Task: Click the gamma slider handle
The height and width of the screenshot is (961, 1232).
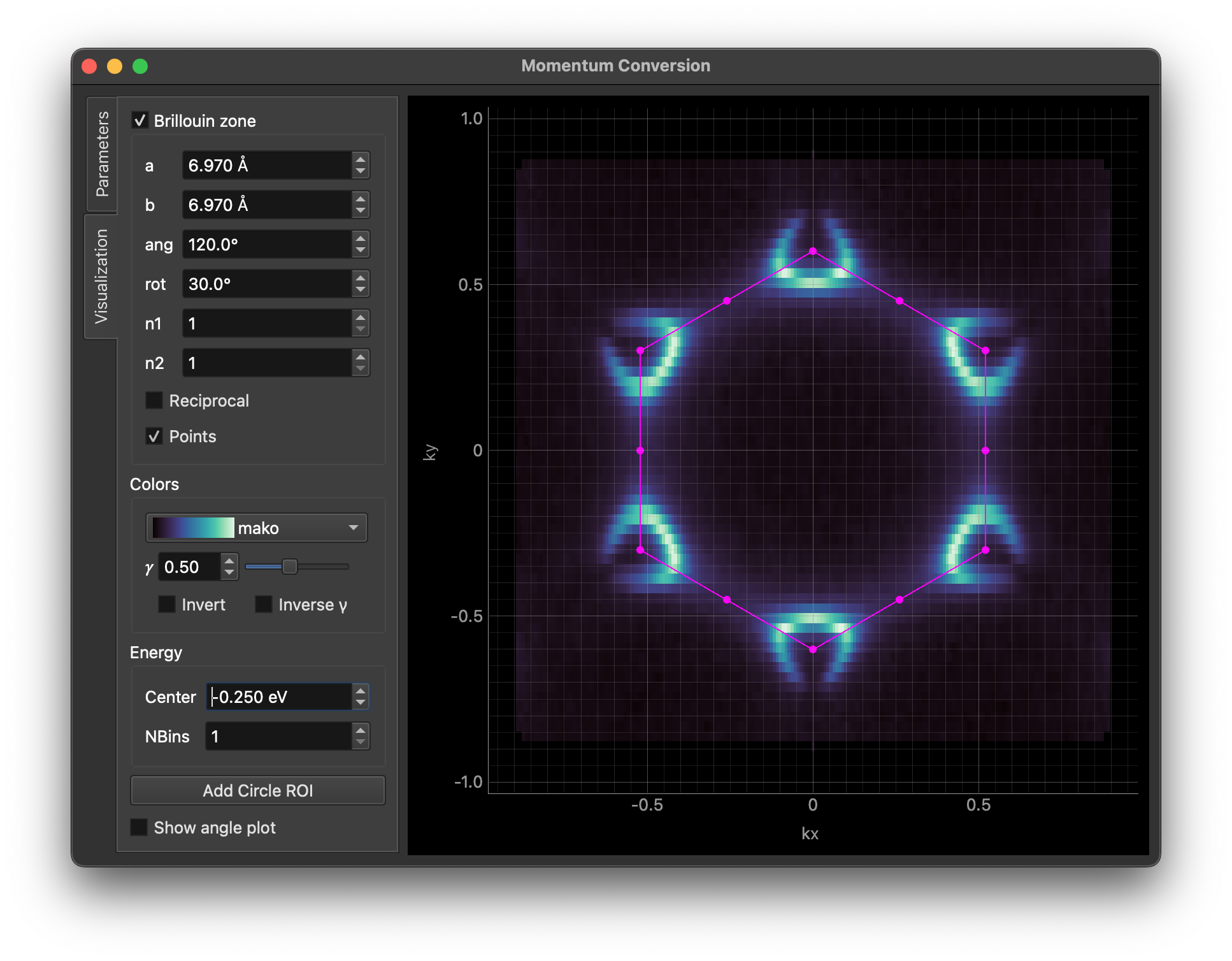Action: [289, 566]
